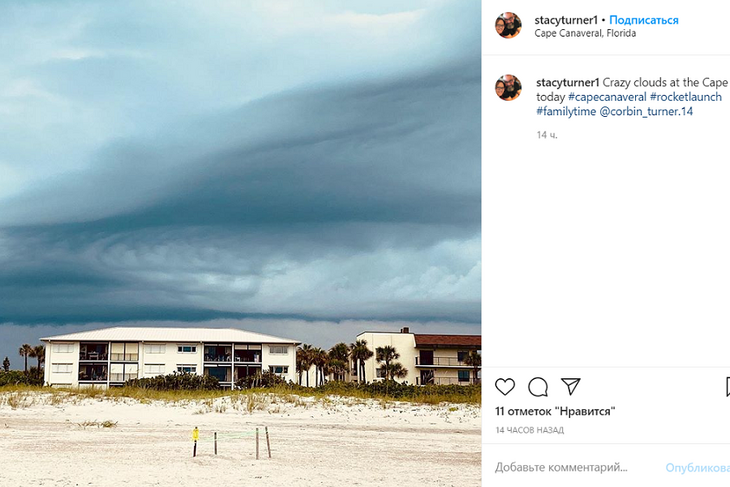Click 14 ЧАСОВ НАЗАД post timestamp
The width and height of the screenshot is (730, 487).
pos(530,430)
